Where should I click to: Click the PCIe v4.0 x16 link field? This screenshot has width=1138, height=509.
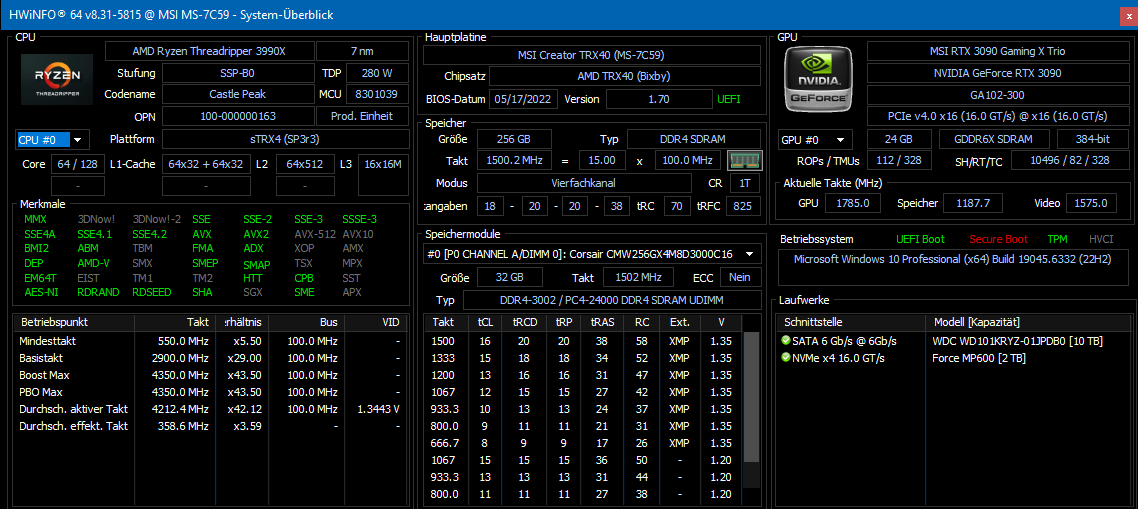[998, 116]
